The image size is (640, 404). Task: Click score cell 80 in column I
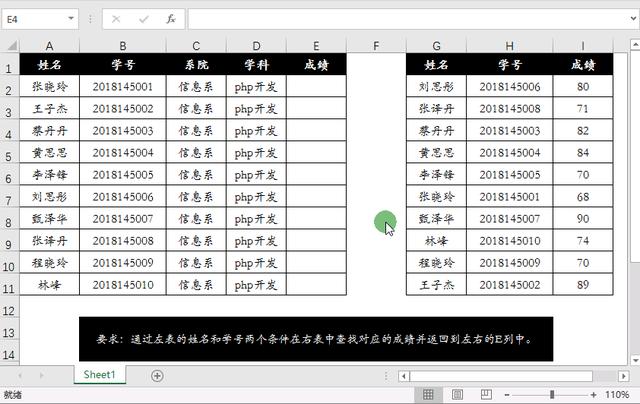coord(582,87)
